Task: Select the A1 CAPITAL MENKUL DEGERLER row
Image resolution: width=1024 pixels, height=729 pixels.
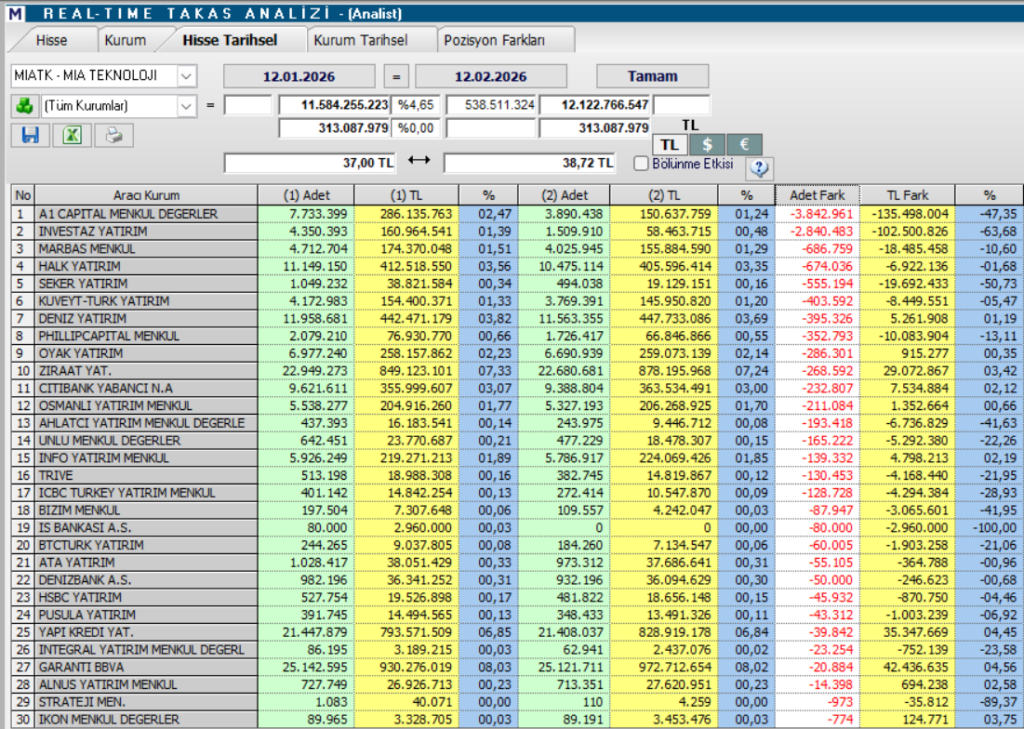Action: [x=517, y=214]
